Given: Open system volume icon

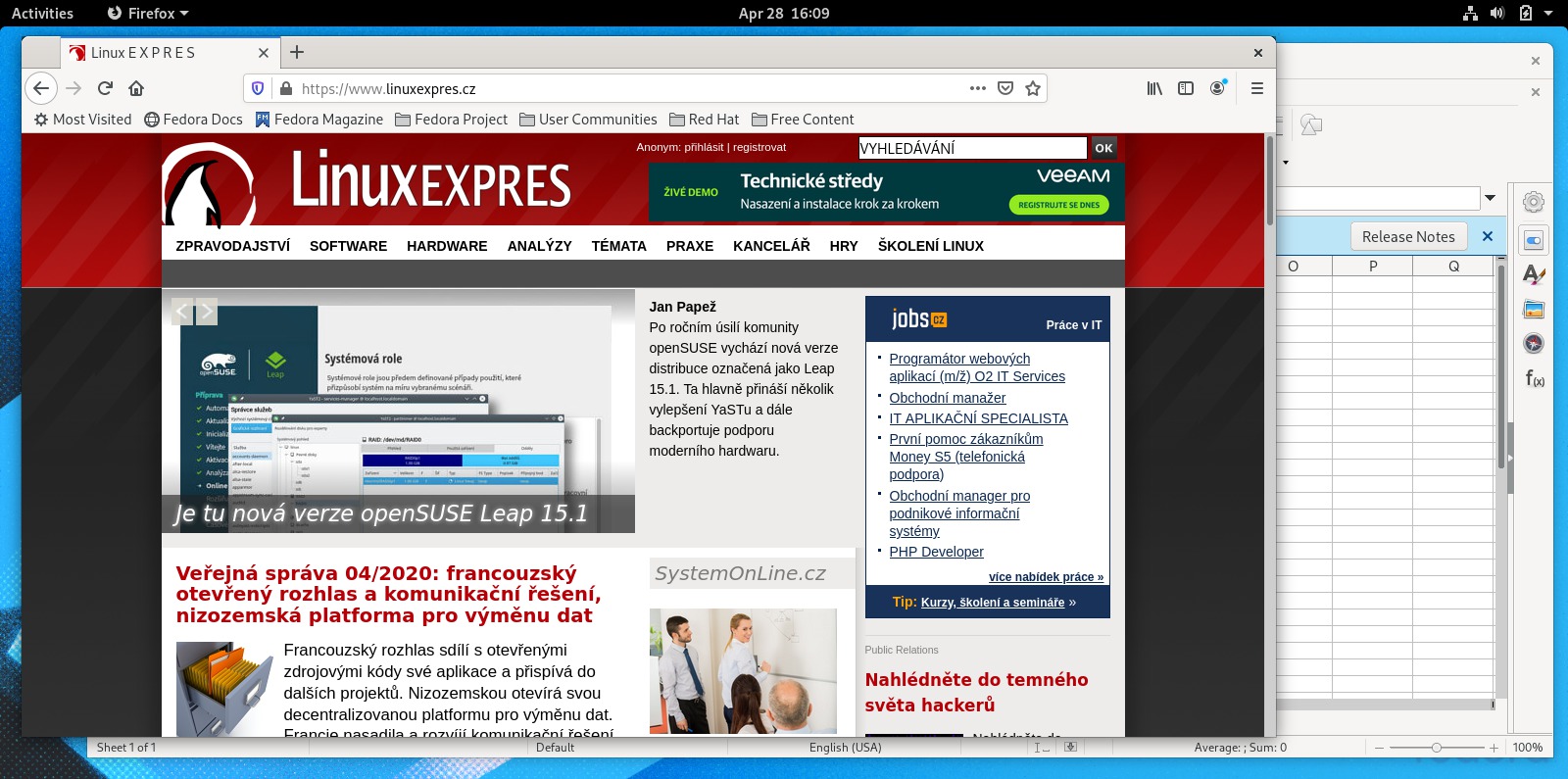Looking at the screenshot, I should point(1497,13).
